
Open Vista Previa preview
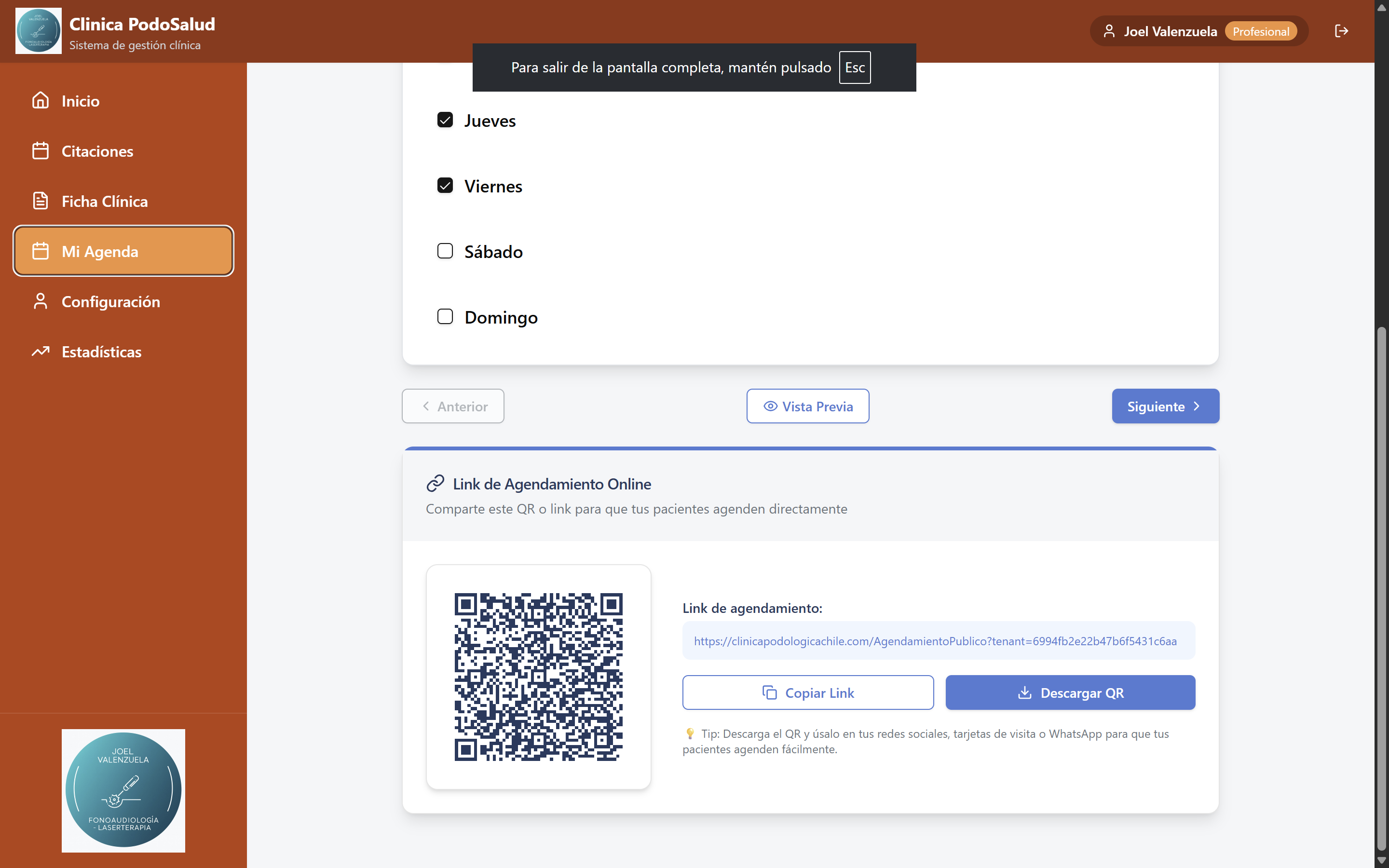pyautogui.click(x=807, y=406)
